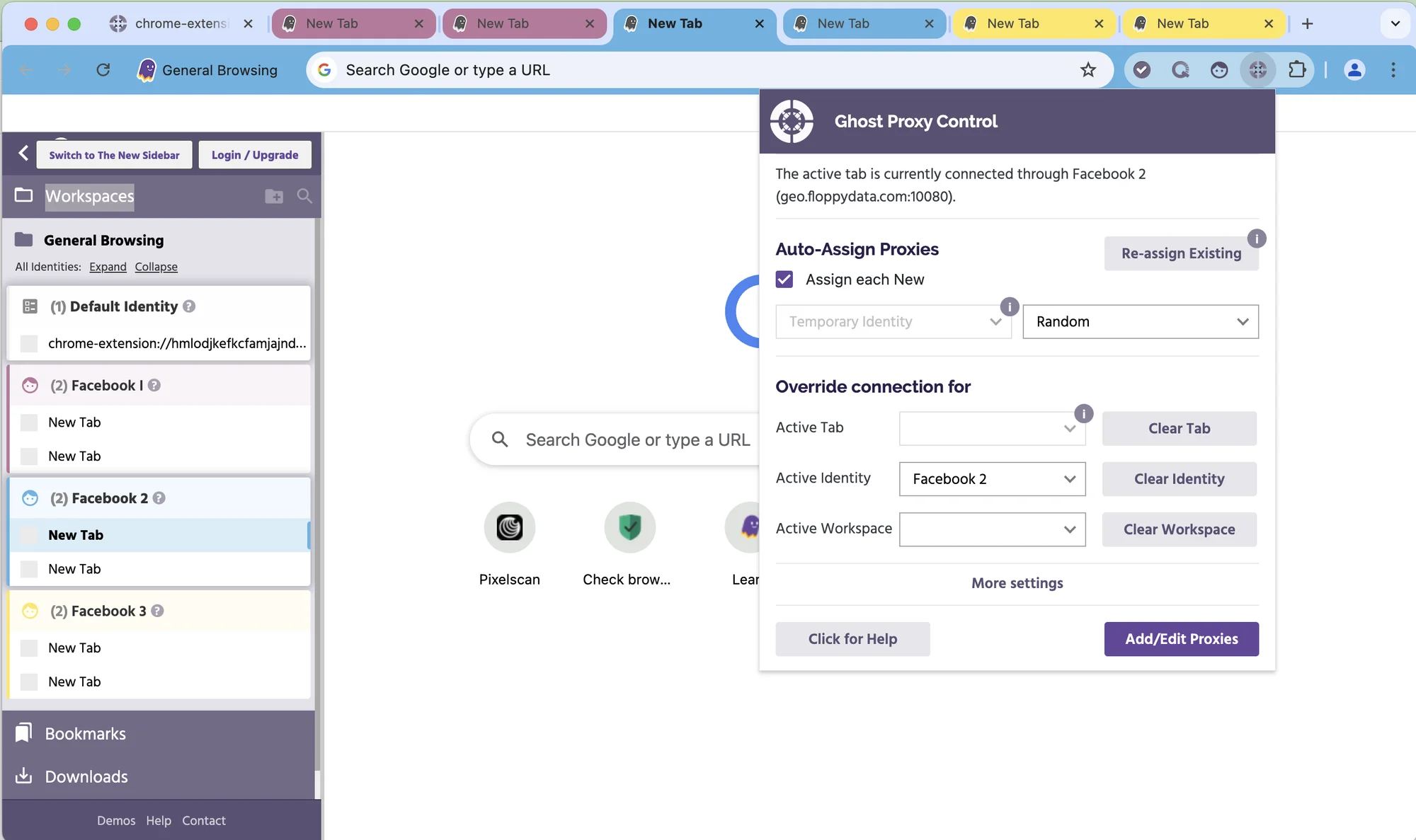Open the Chrome profile avatar
Screen dimensions: 1416x840
coord(1354,69)
